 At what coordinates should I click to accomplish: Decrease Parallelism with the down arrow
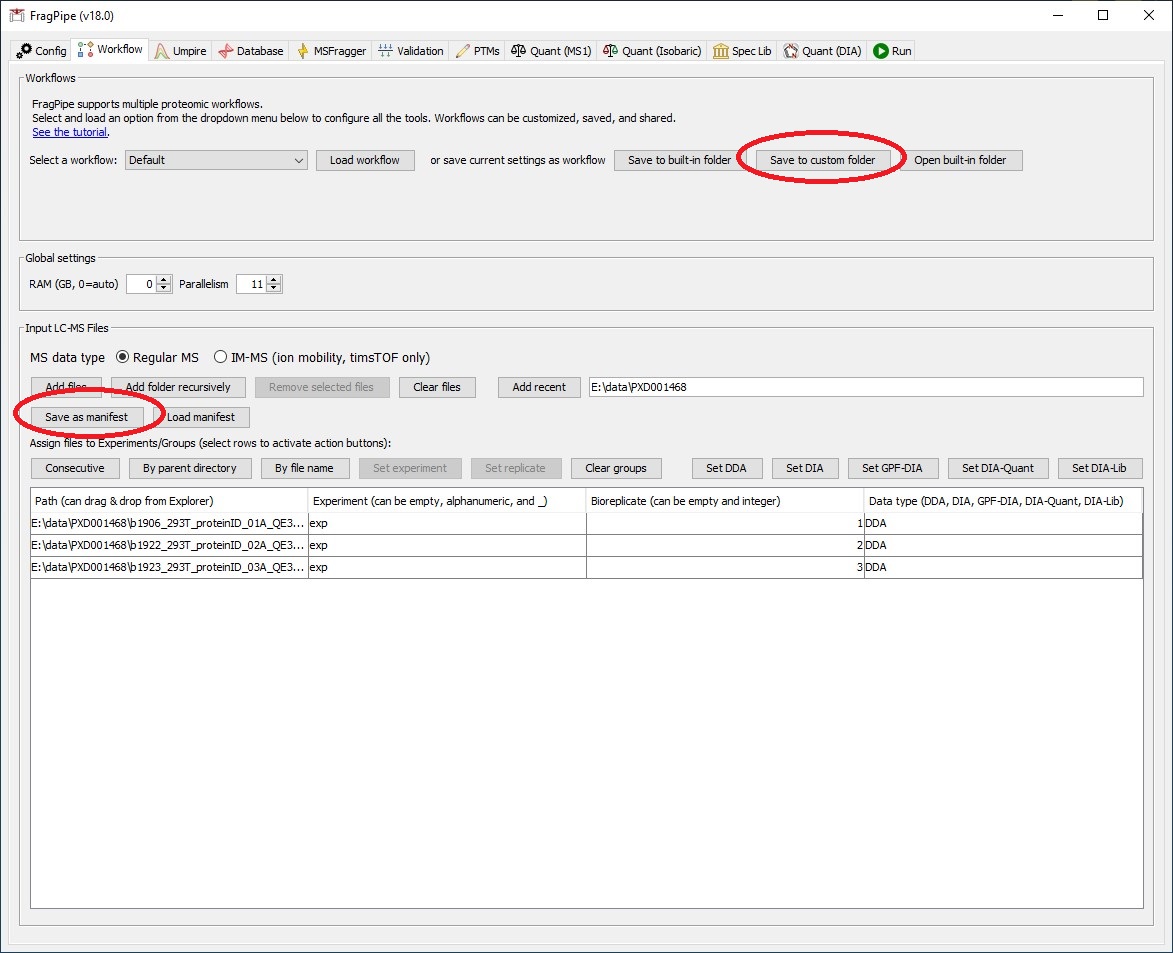(275, 288)
